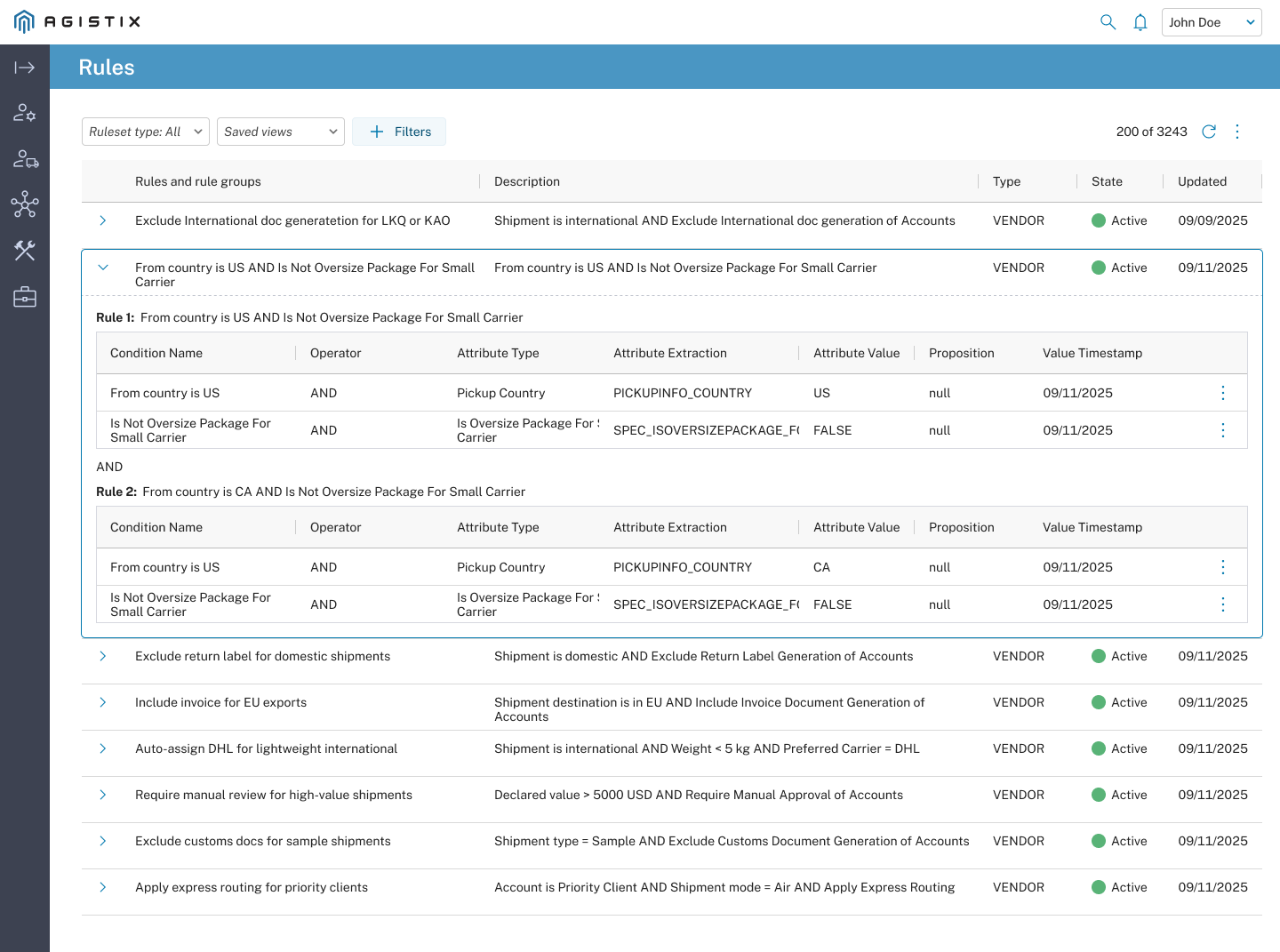Open the John Doe user menu

[1212, 22]
